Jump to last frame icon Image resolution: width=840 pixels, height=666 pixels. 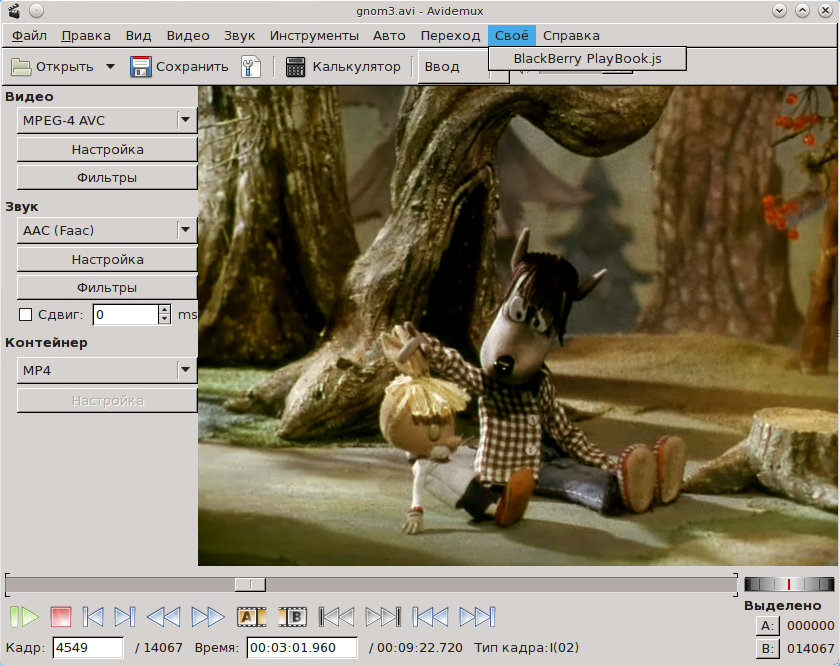click(x=477, y=617)
